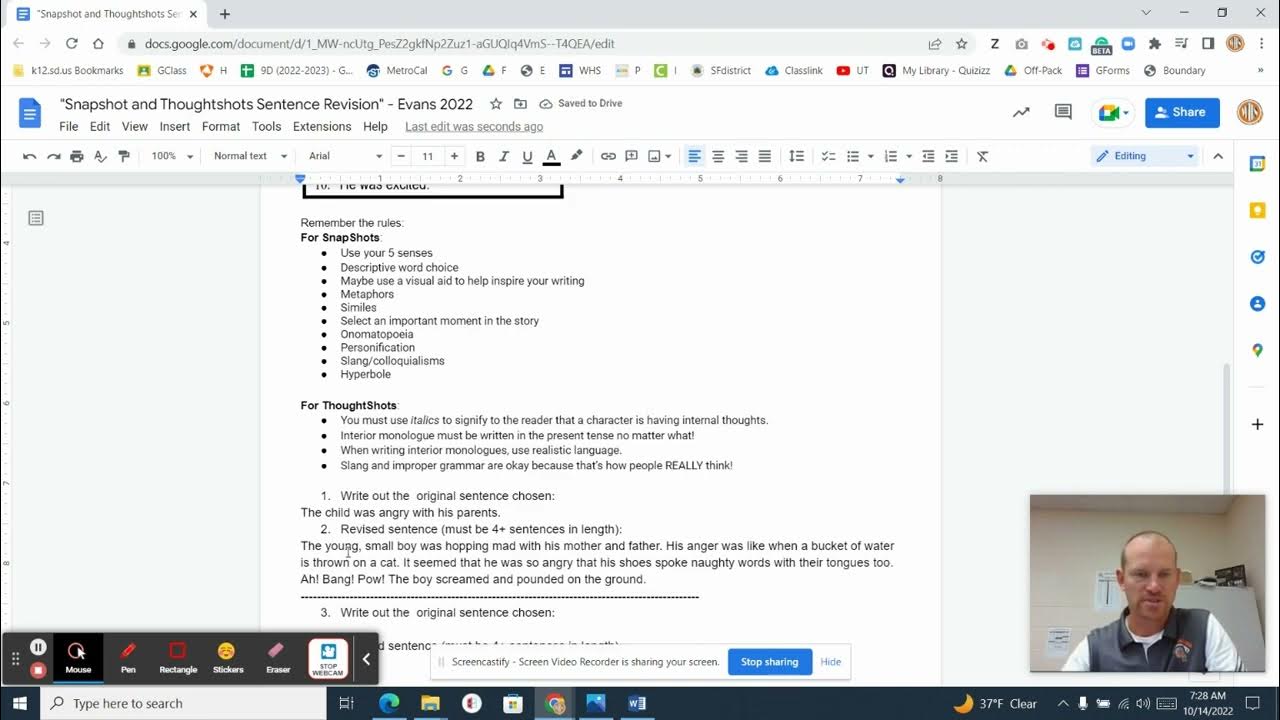The width and height of the screenshot is (1280, 720).
Task: Toggle bold formatting
Action: (480, 156)
